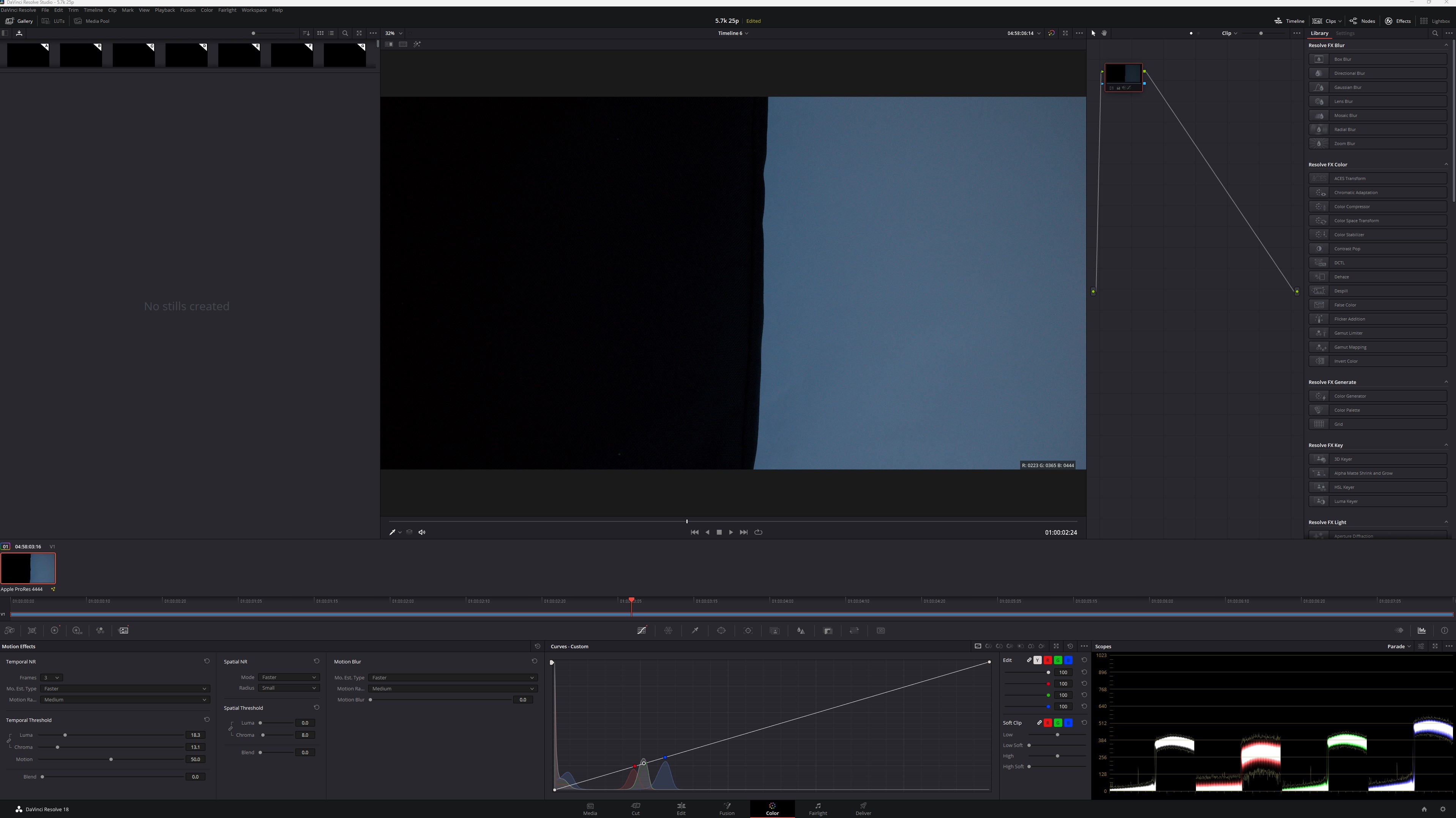This screenshot has width=1456, height=818.
Task: Select the Qualifier eyedropper palette
Action: tap(695, 630)
